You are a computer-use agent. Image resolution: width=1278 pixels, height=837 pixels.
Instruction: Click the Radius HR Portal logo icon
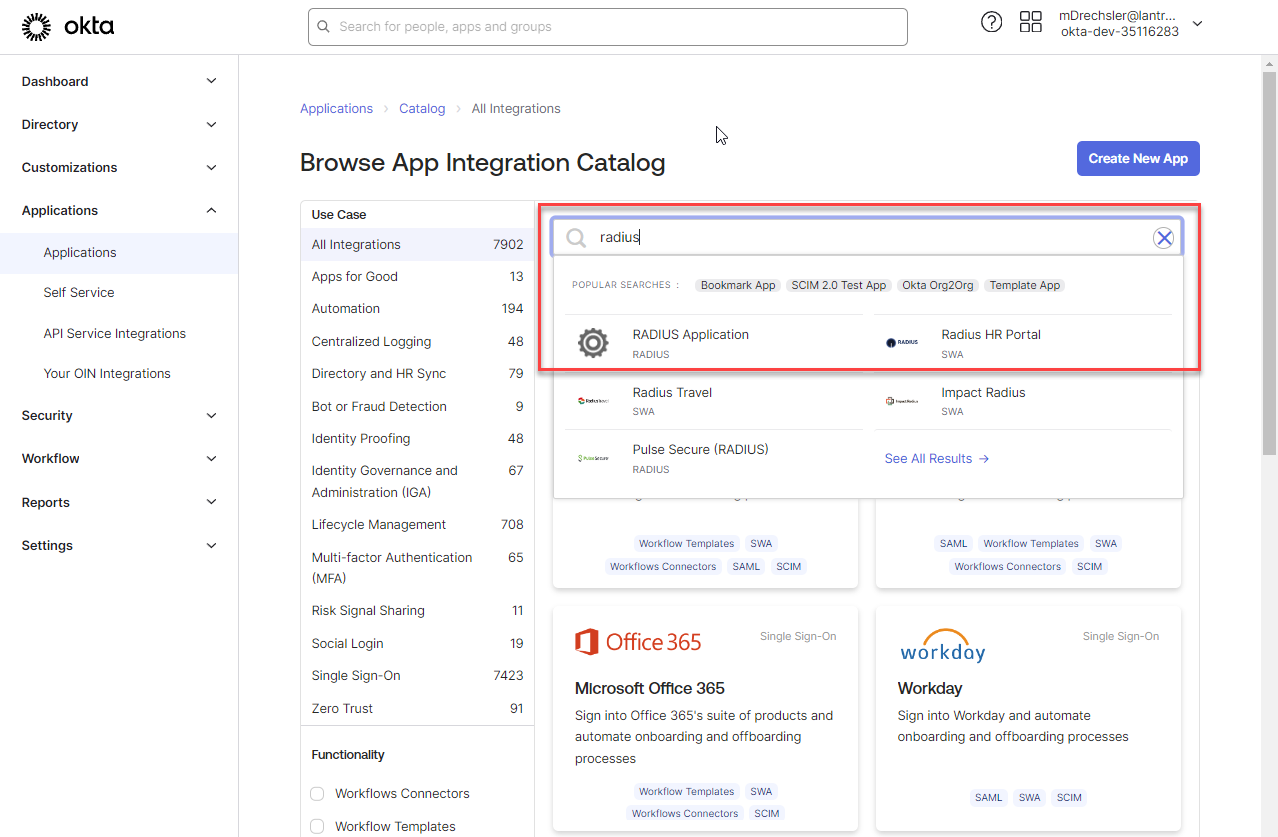(902, 343)
